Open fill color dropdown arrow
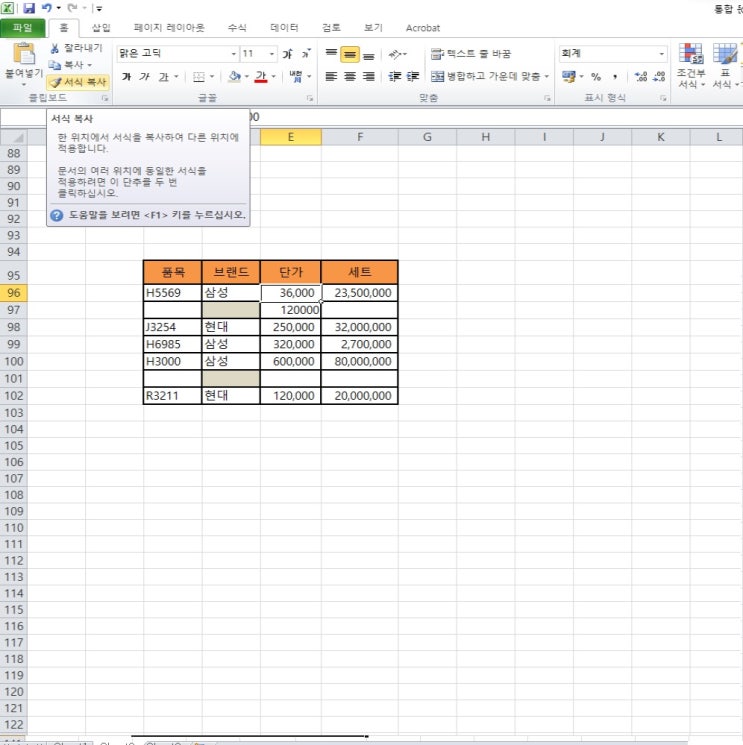Viewport: 743px width, 745px height. (247, 76)
